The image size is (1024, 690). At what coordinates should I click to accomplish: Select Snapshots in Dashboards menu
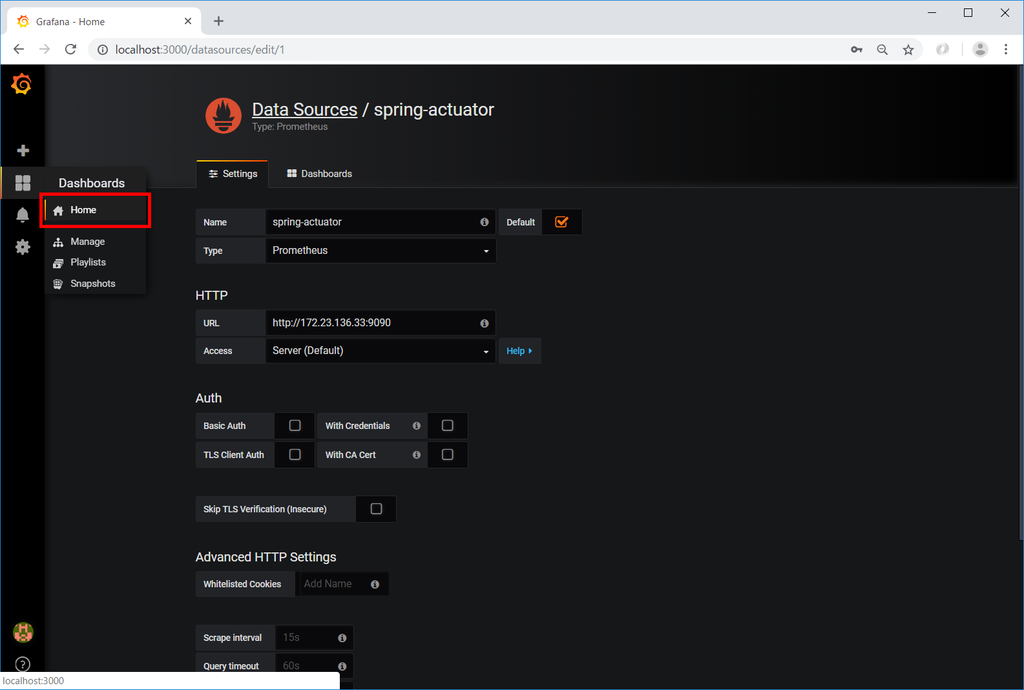click(95, 283)
